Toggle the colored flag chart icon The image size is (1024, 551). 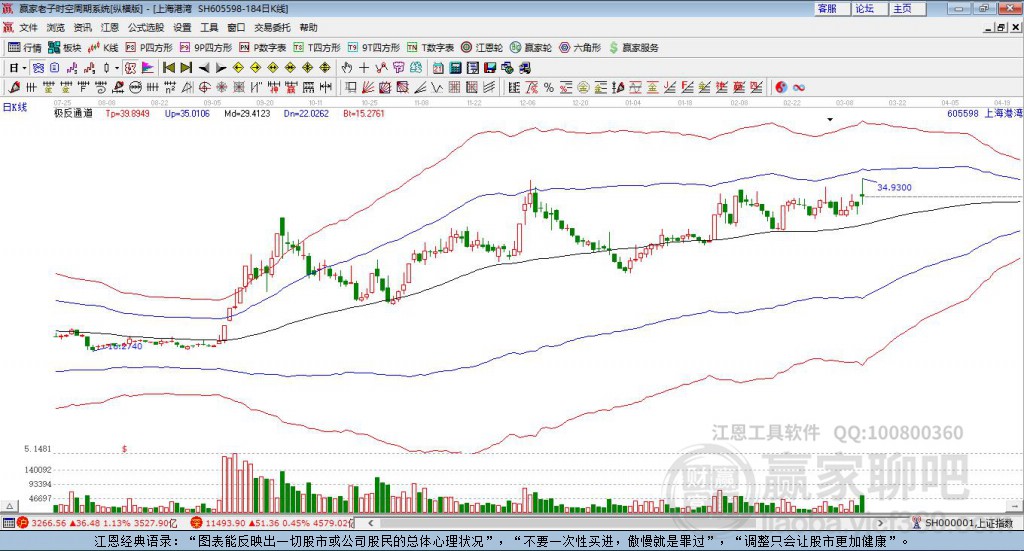pos(148,68)
